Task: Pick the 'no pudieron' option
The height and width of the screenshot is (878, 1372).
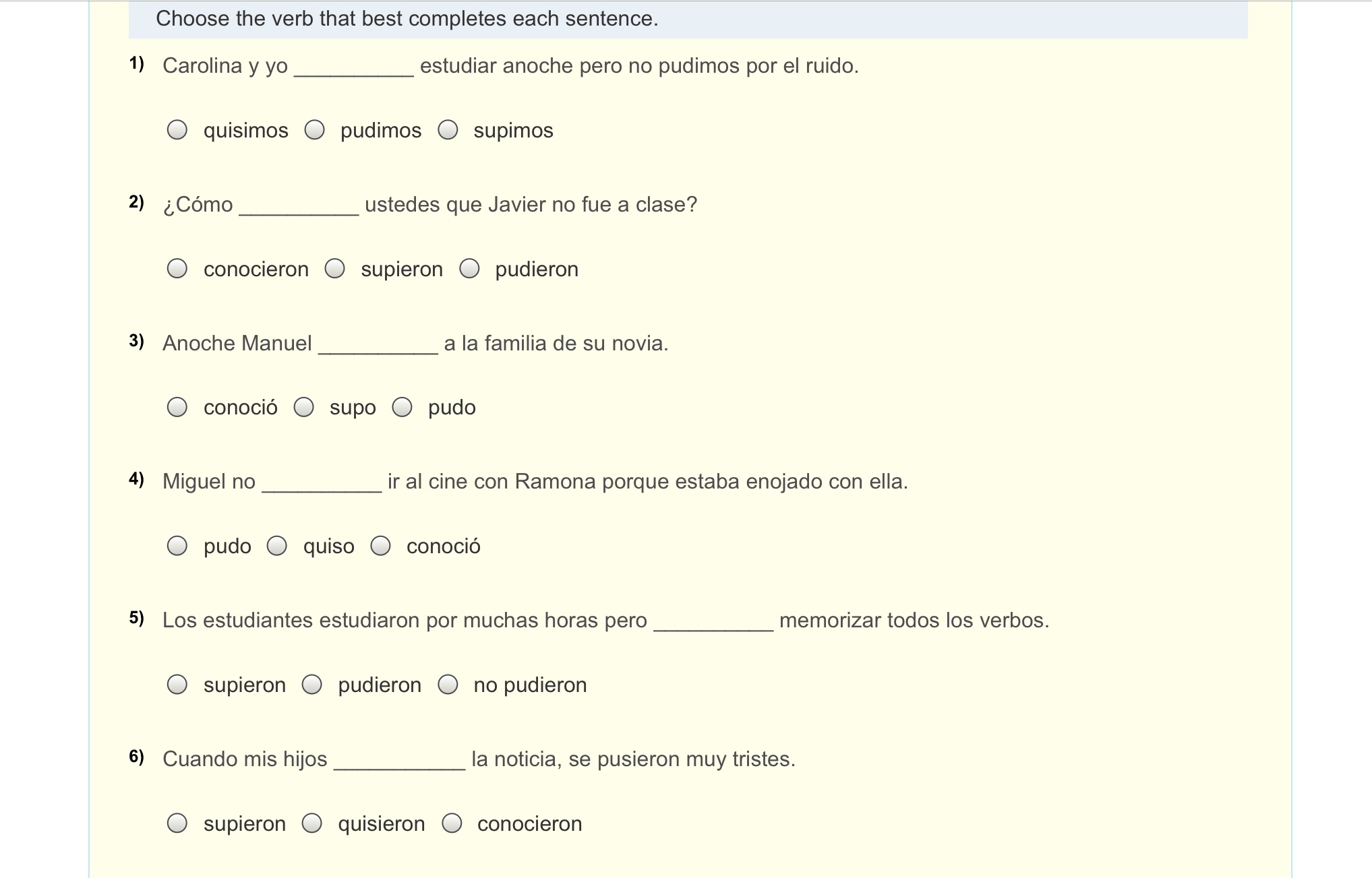Action: [448, 685]
